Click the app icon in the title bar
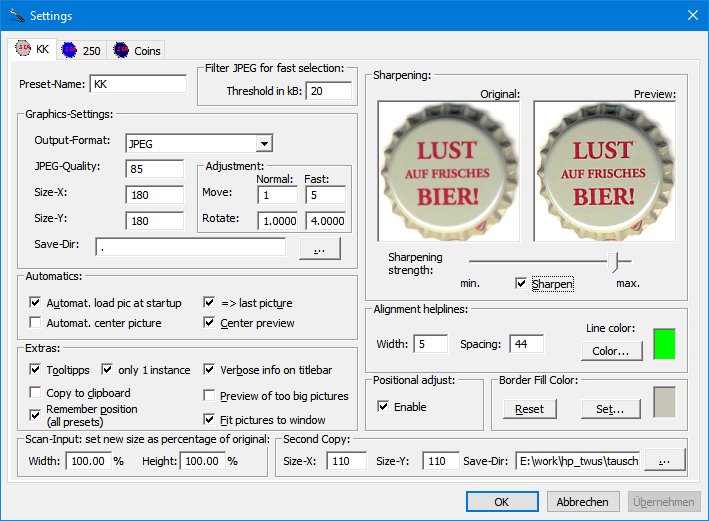The width and height of the screenshot is (709, 521). [16, 16]
